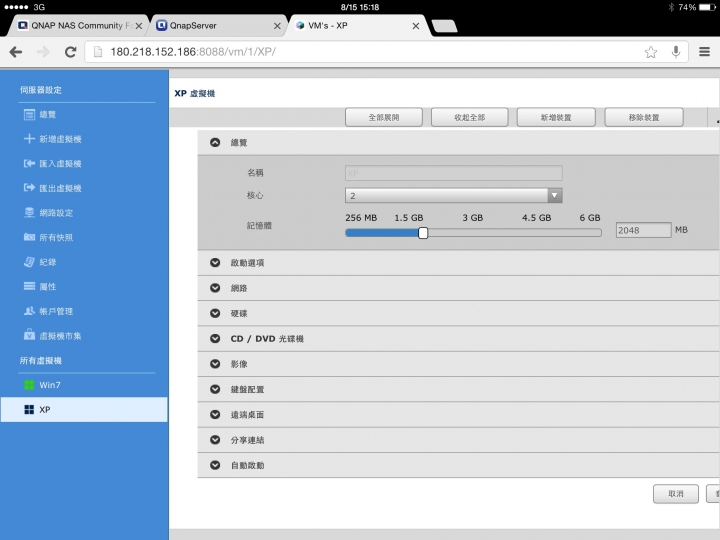
Task: Open 新增虛擬機 in sidebar
Action: [60, 139]
